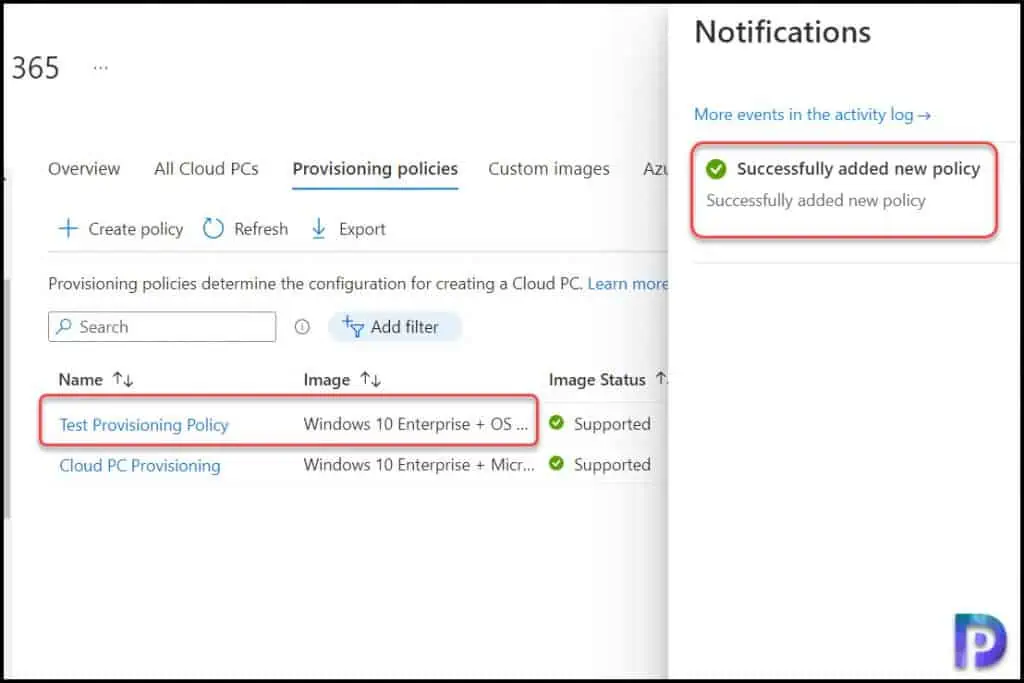
Task: Click the Supported status icon for Cloud PC Provisioning
Action: 556,463
